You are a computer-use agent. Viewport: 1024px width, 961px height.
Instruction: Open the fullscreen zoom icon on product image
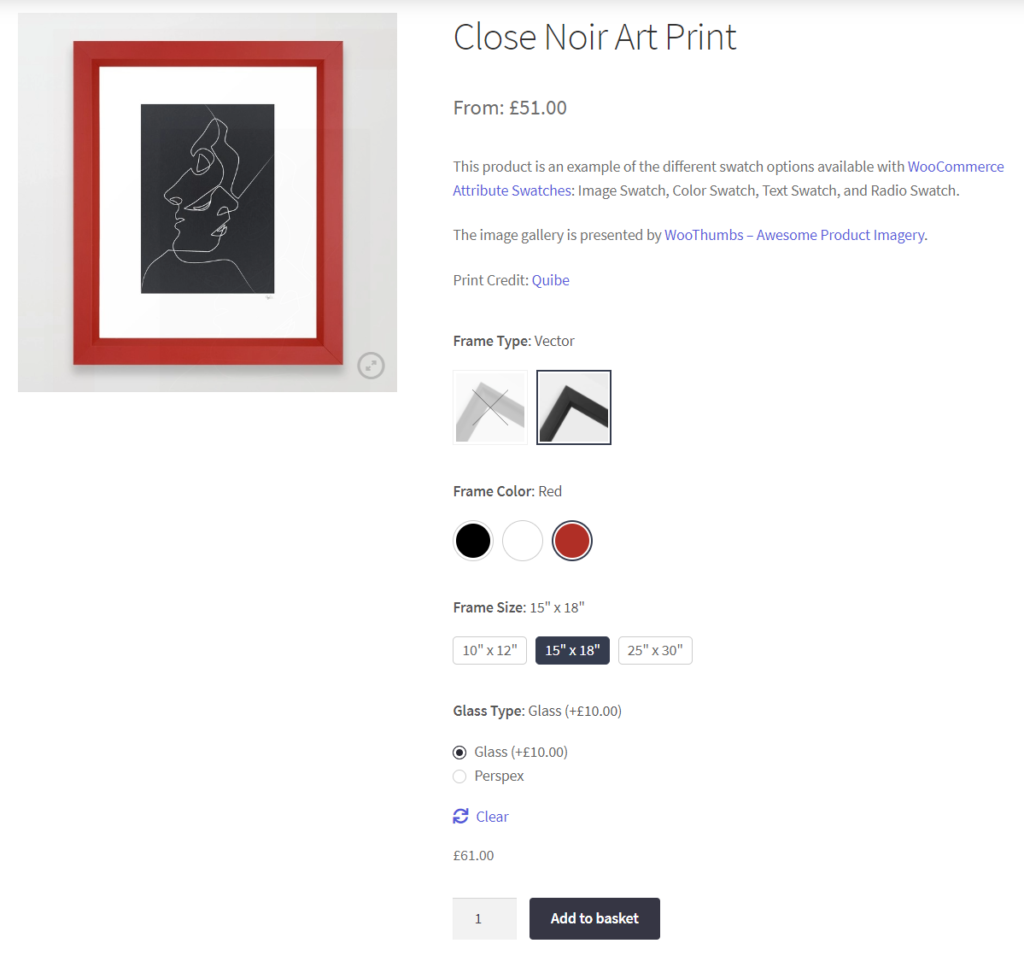click(371, 366)
